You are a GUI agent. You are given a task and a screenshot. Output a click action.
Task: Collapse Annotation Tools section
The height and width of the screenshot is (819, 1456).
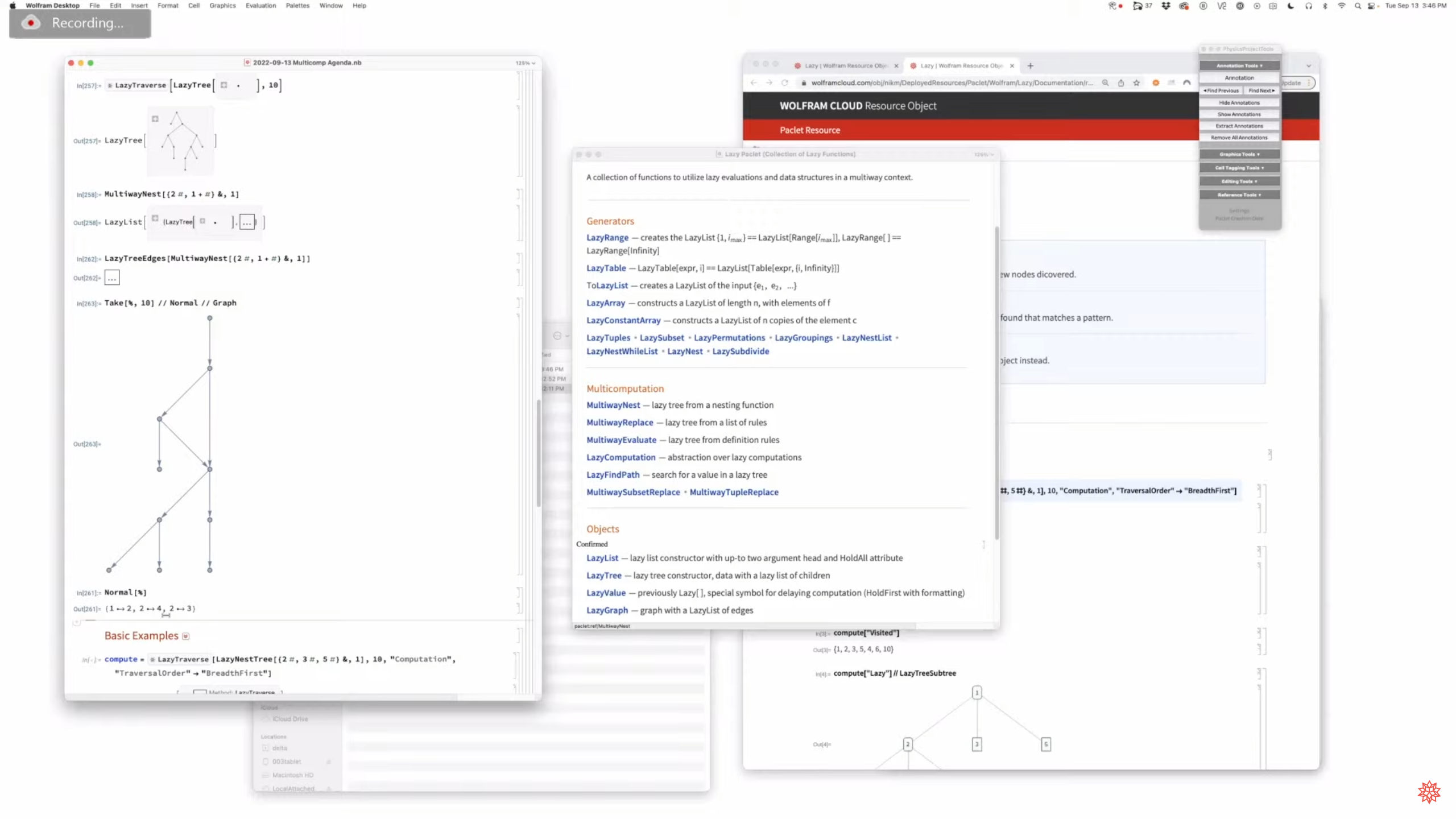[x=1239, y=65]
